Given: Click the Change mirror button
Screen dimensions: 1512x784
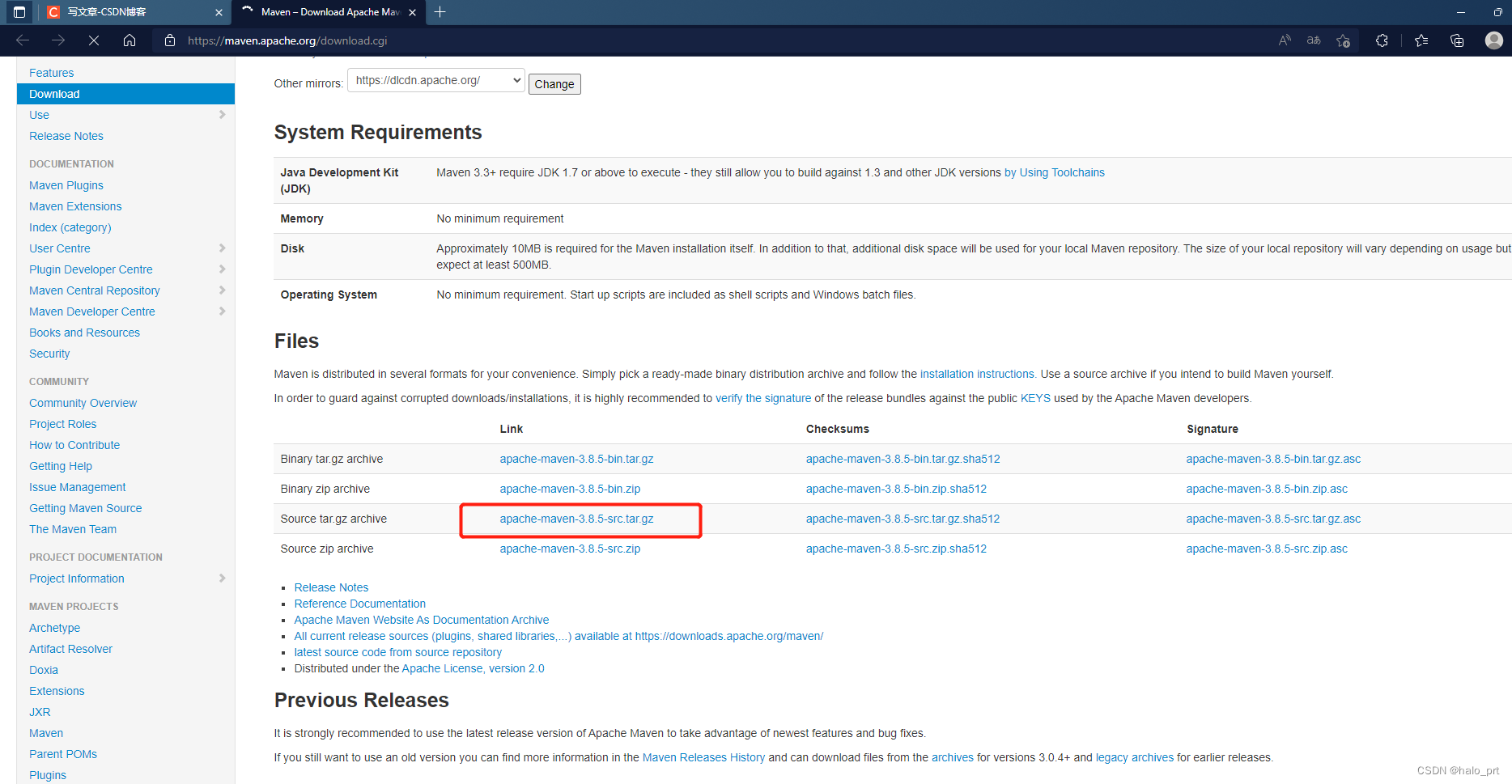Looking at the screenshot, I should (x=554, y=84).
